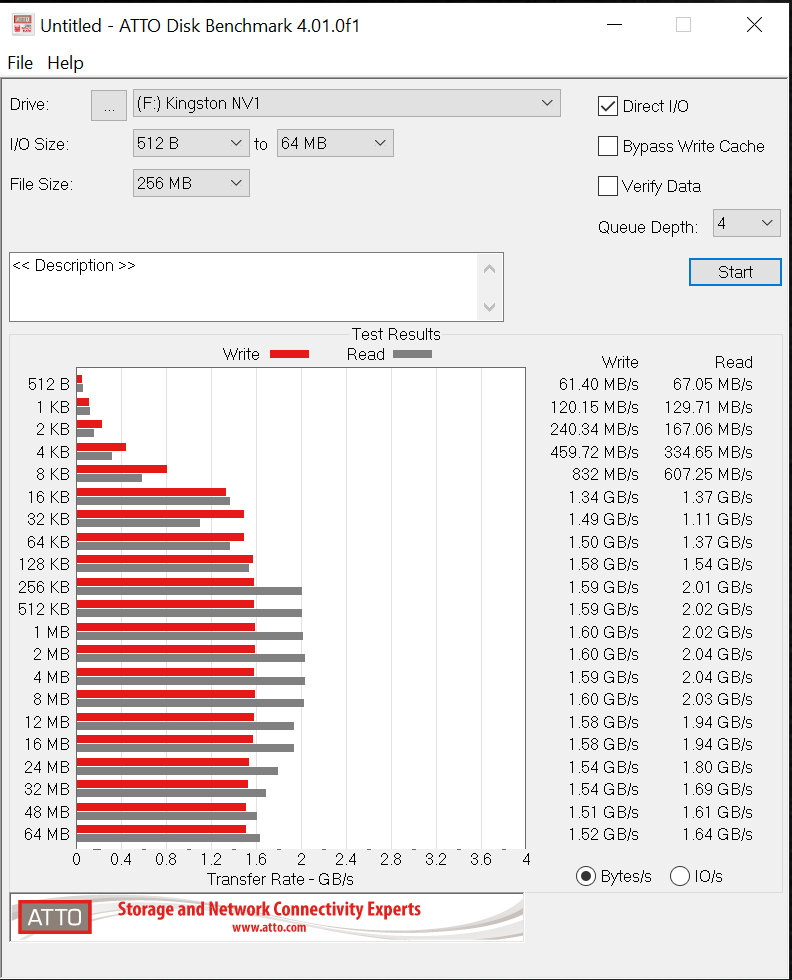This screenshot has width=792, height=980.
Task: Click the Test Results heading
Action: tap(396, 334)
